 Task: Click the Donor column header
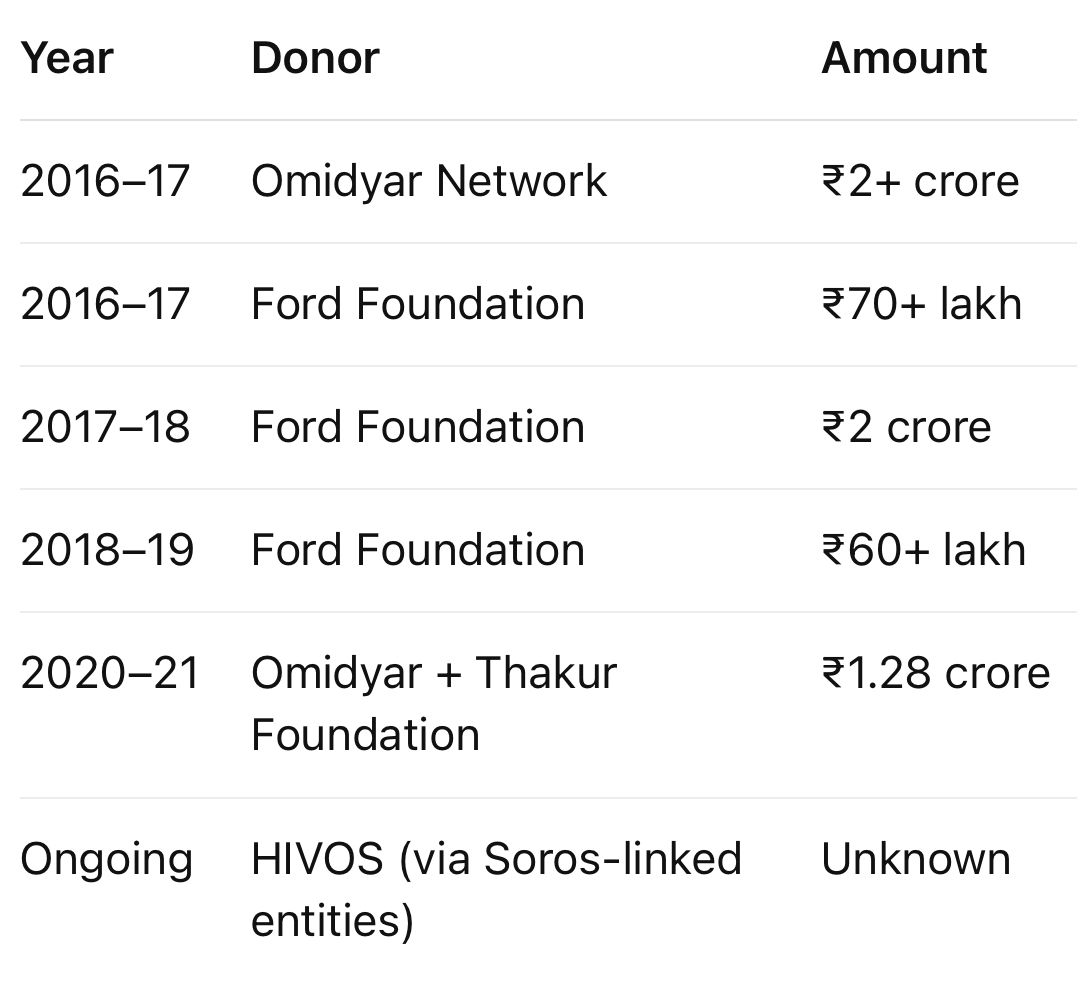click(x=315, y=58)
